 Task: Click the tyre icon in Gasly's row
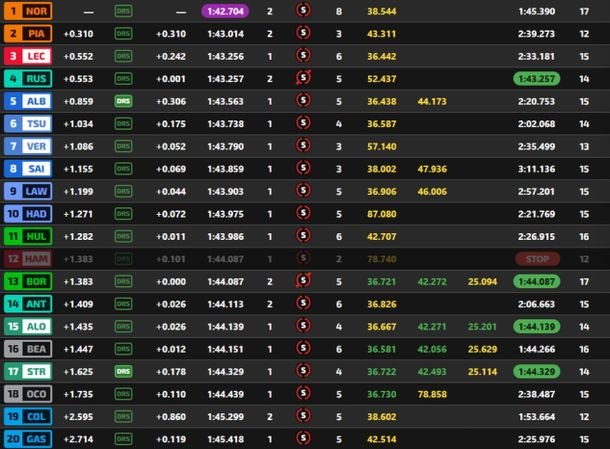coord(304,438)
